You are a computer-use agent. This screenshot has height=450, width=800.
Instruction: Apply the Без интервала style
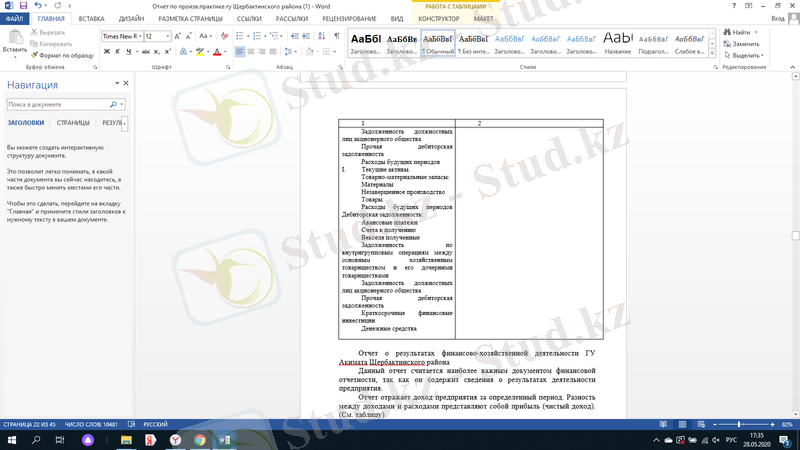[x=473, y=42]
